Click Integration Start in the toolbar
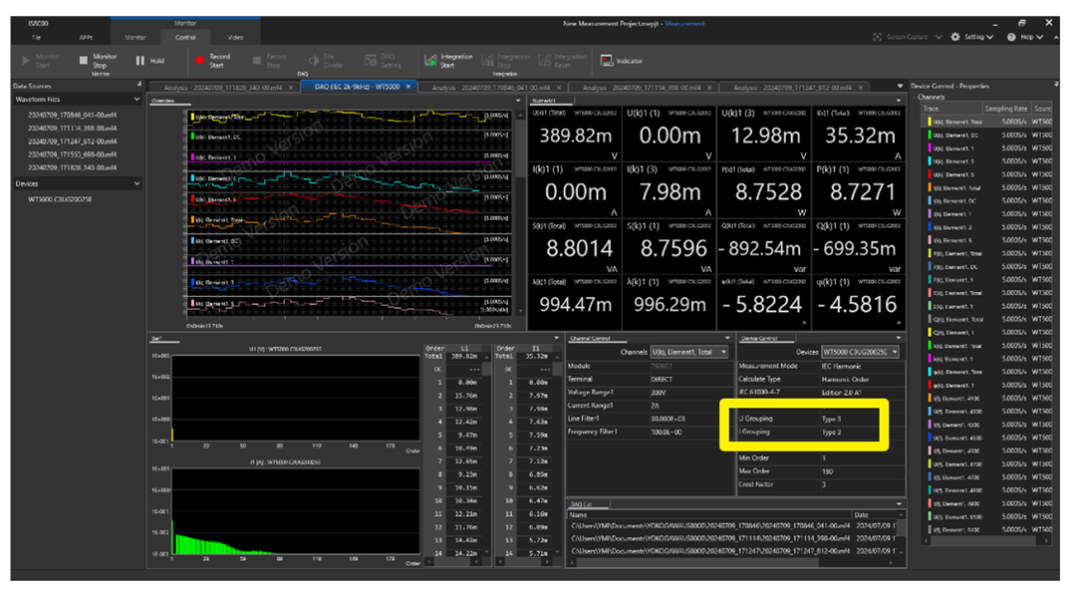1080x592 pixels. [448, 61]
